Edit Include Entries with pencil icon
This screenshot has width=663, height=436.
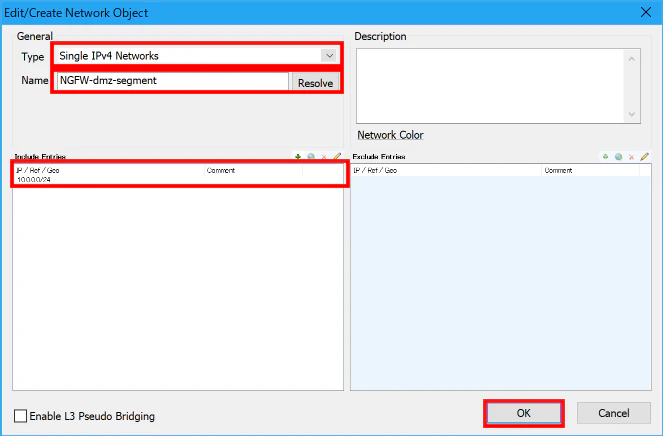(337, 157)
